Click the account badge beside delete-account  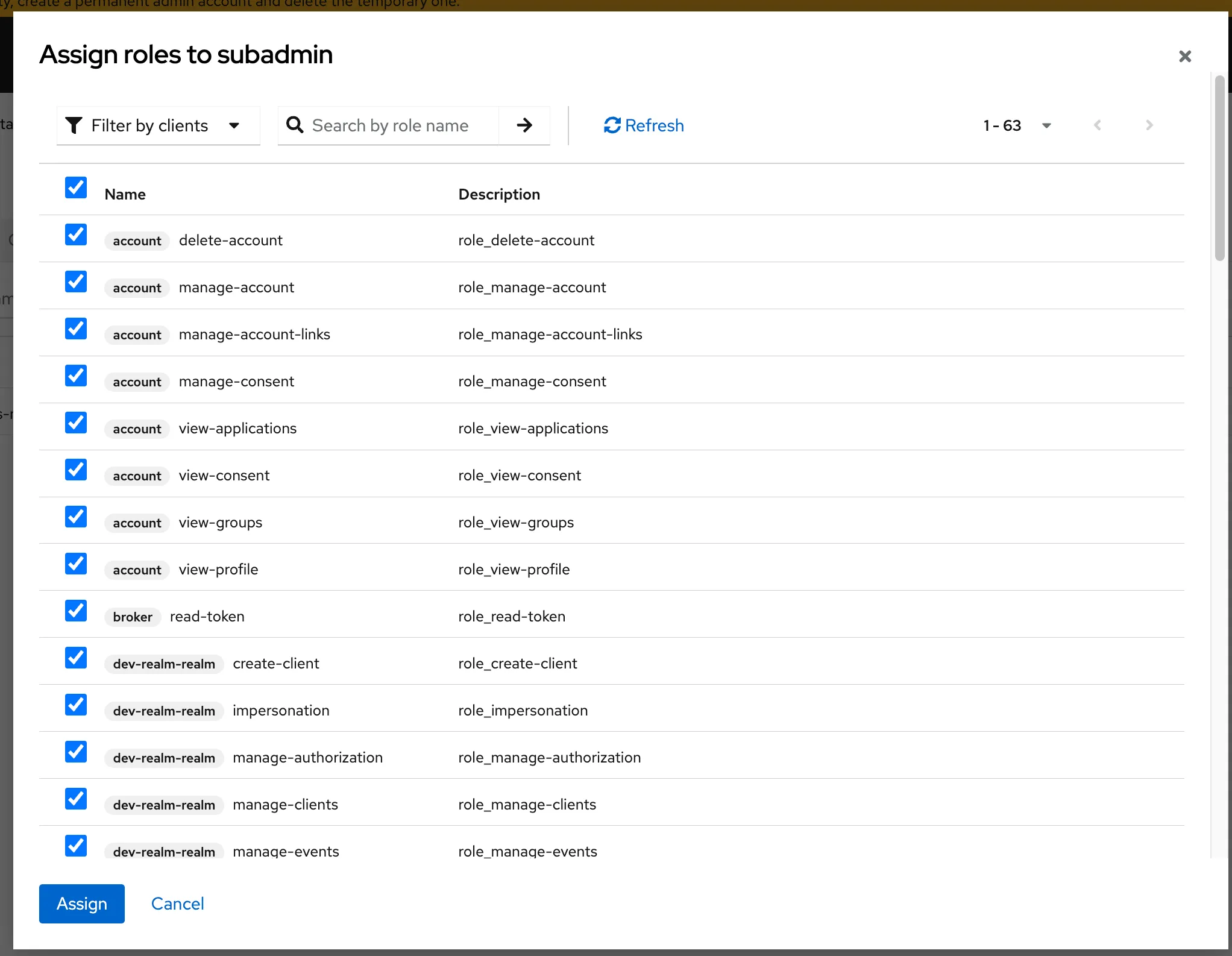pos(137,241)
